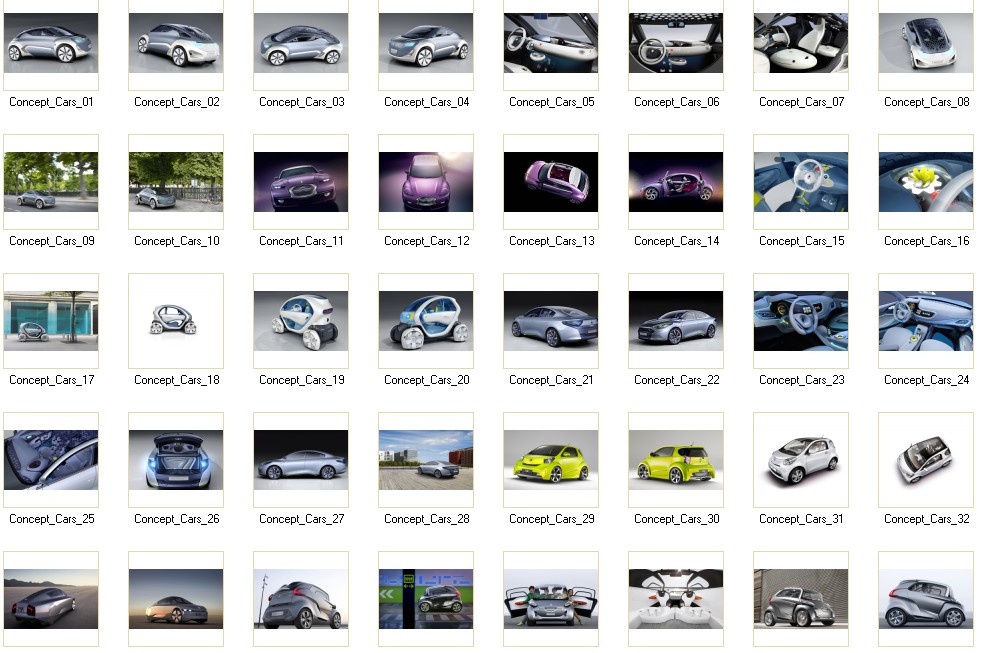Click the Concept_Cars_08 top-view thumbnail
Screen dimensions: 982x653
point(926,43)
